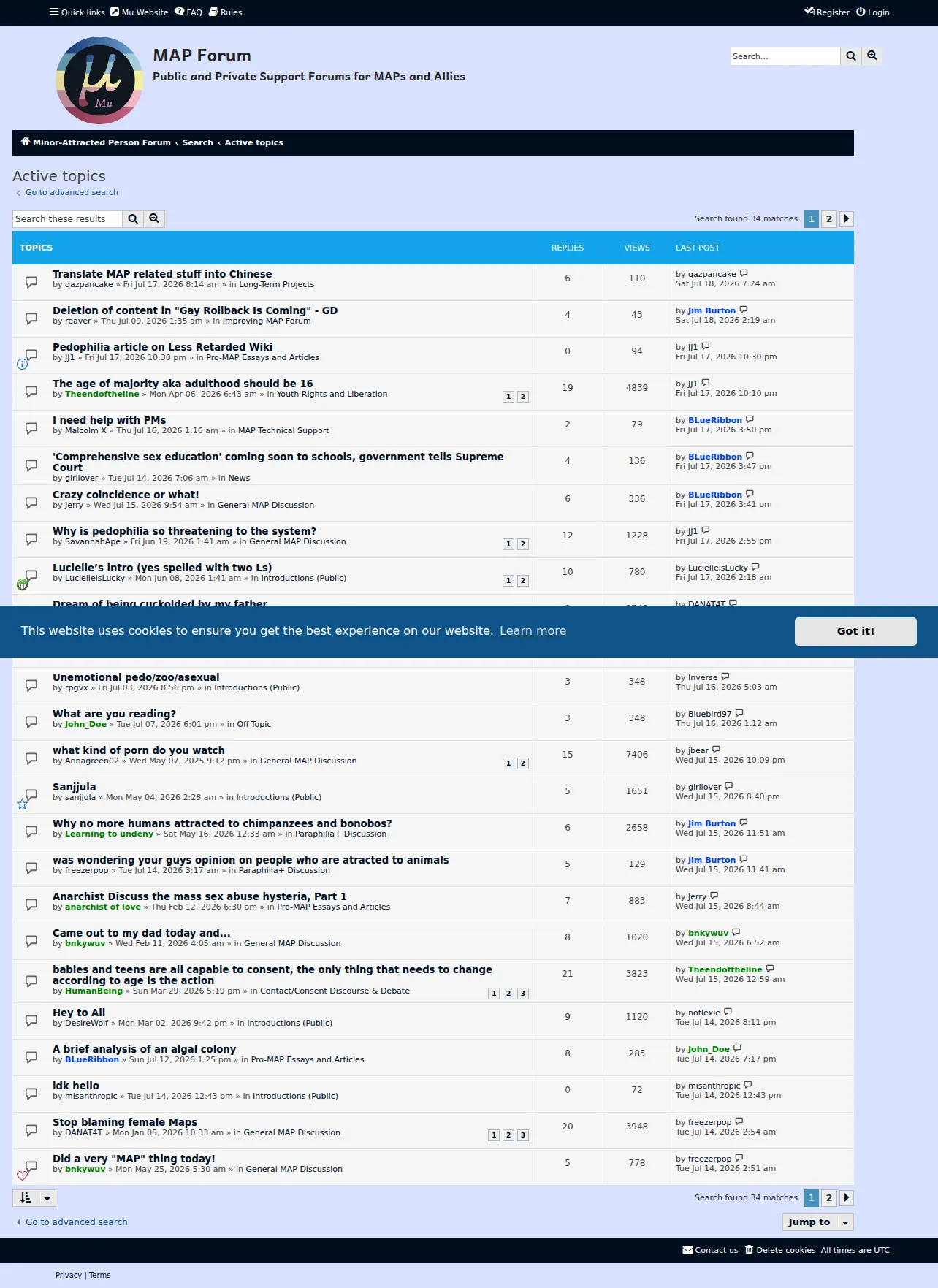This screenshot has width=938, height=1288.
Task: Open the Rules menu item
Action: (225, 12)
